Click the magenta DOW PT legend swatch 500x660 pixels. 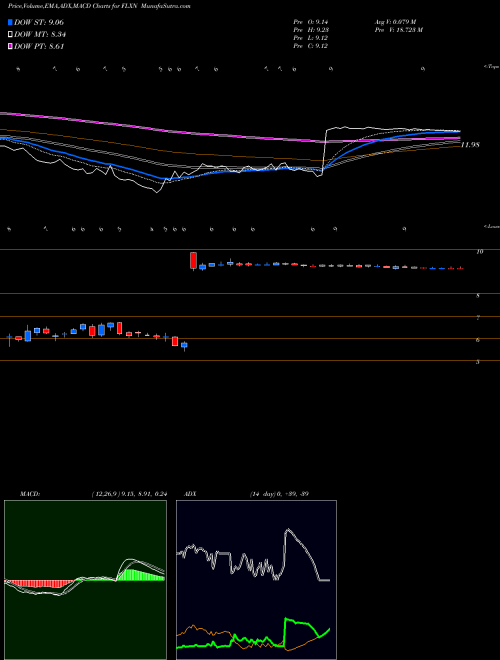[x=10, y=47]
